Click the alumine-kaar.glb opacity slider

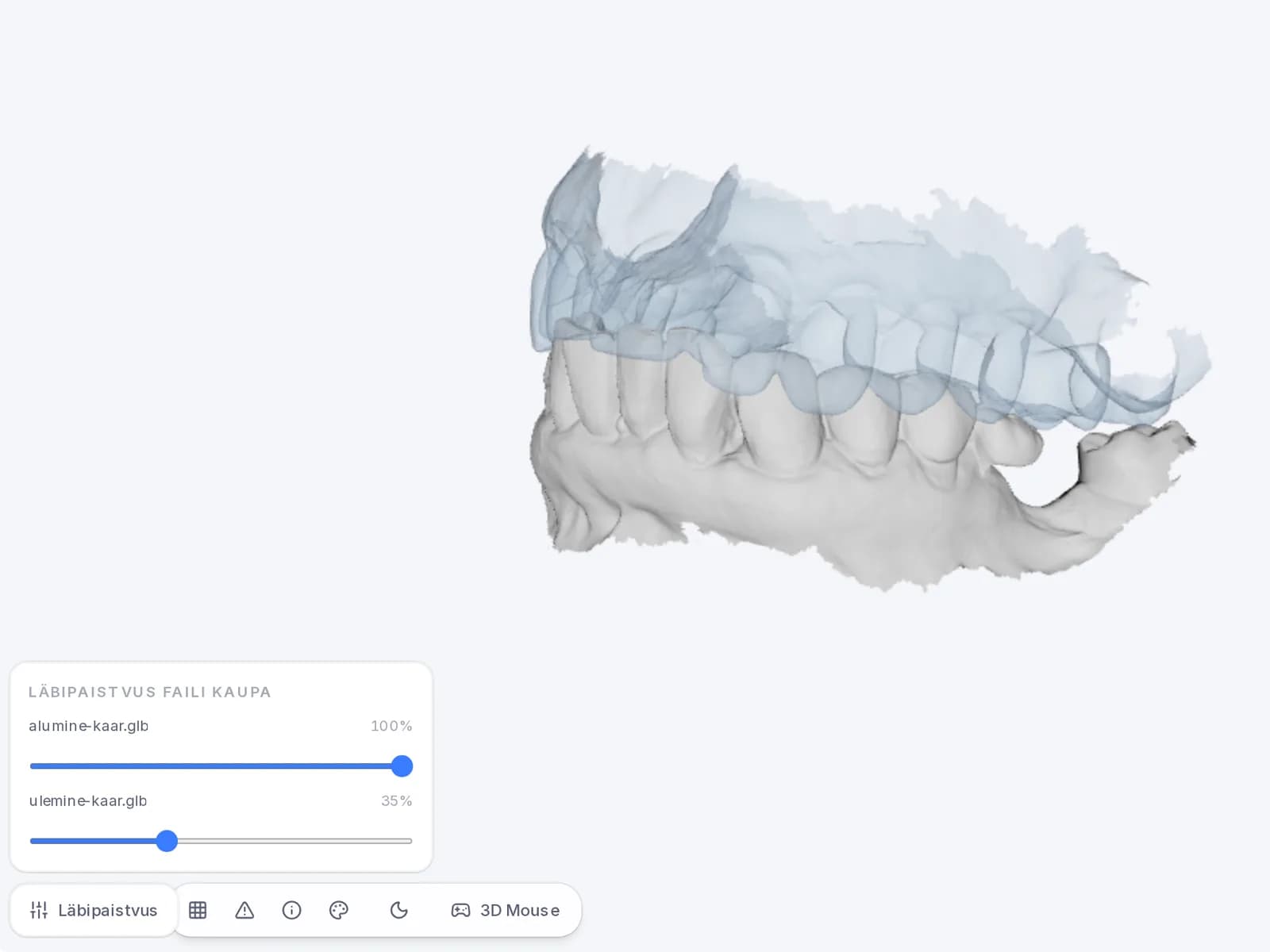(221, 766)
